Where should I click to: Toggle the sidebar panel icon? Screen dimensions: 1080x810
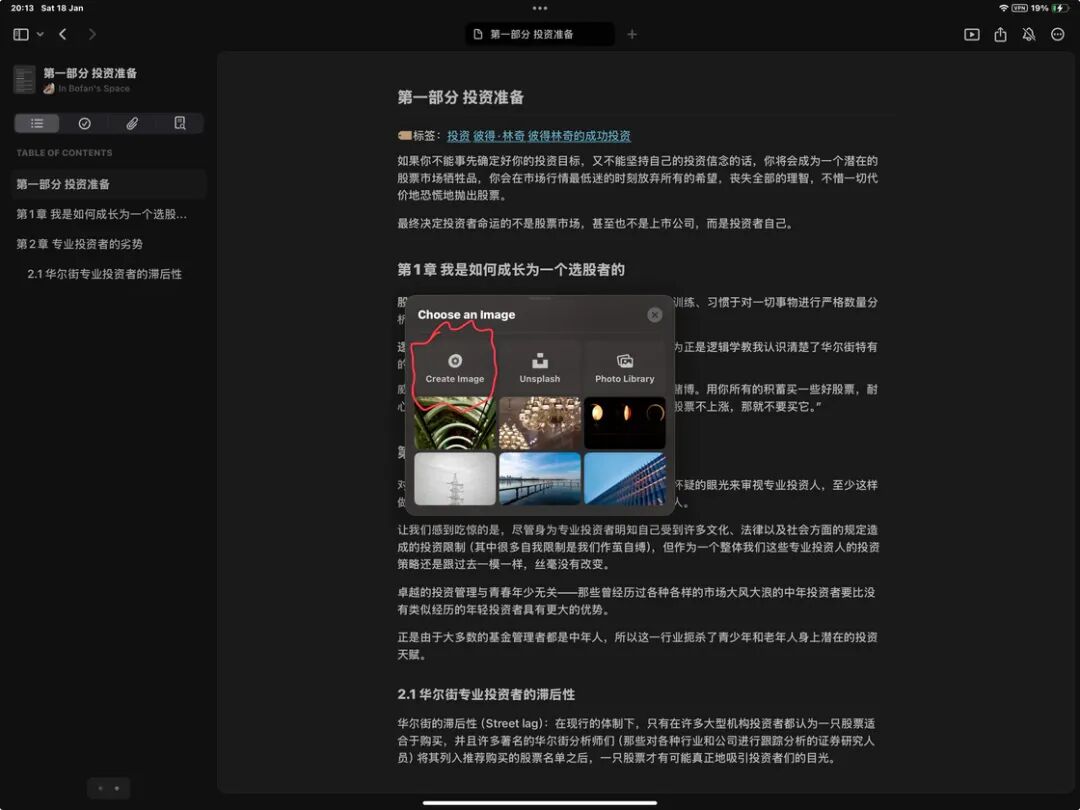(x=21, y=34)
